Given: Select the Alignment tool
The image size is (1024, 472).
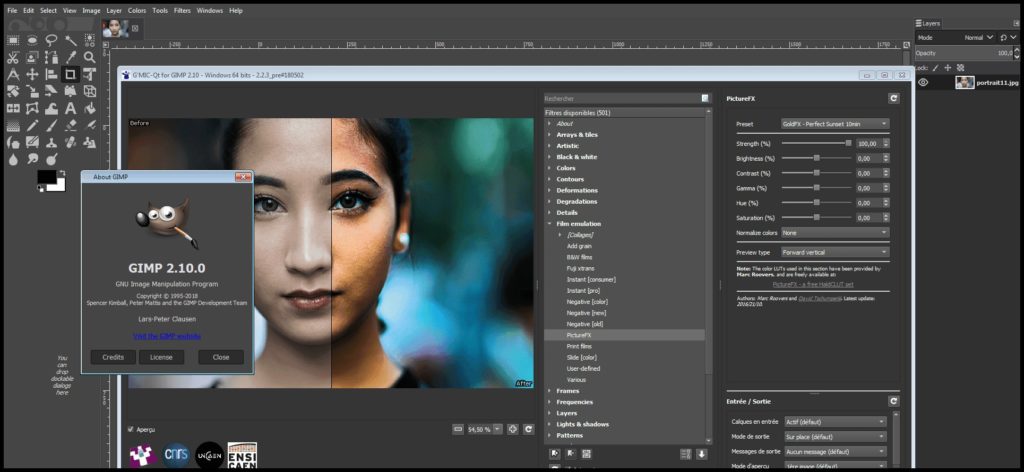Looking at the screenshot, I should [51, 74].
